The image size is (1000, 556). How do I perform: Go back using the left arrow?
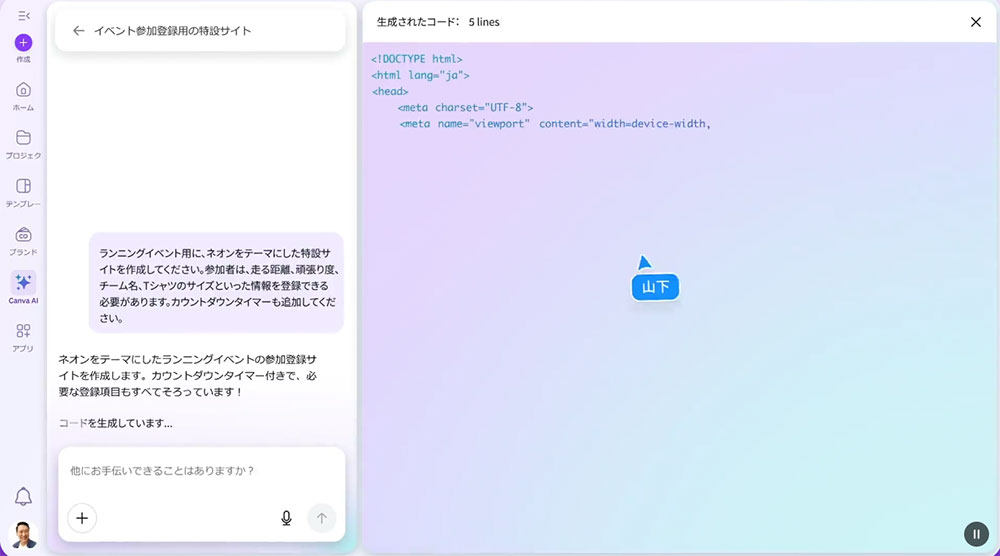(78, 31)
